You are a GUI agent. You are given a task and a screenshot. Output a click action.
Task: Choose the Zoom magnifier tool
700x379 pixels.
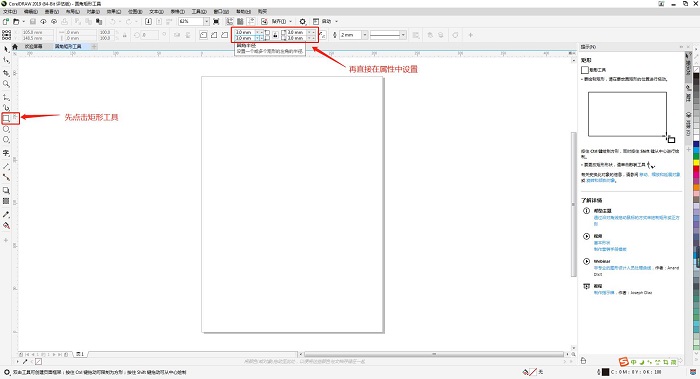point(6,83)
